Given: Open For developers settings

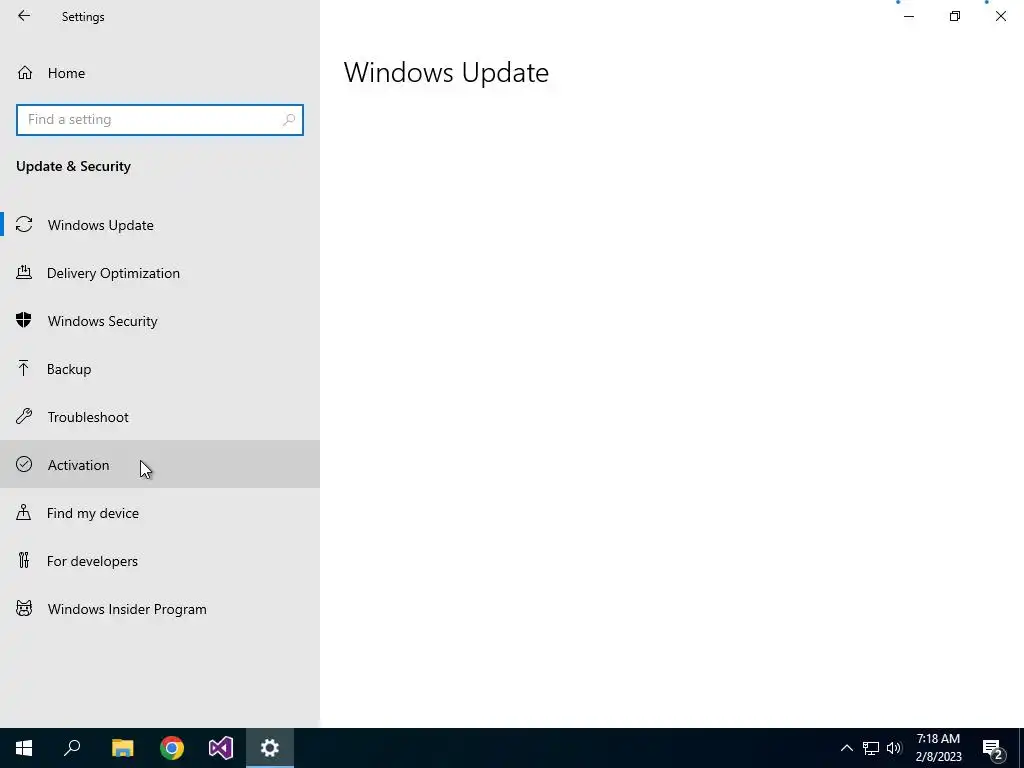Looking at the screenshot, I should point(159,561).
